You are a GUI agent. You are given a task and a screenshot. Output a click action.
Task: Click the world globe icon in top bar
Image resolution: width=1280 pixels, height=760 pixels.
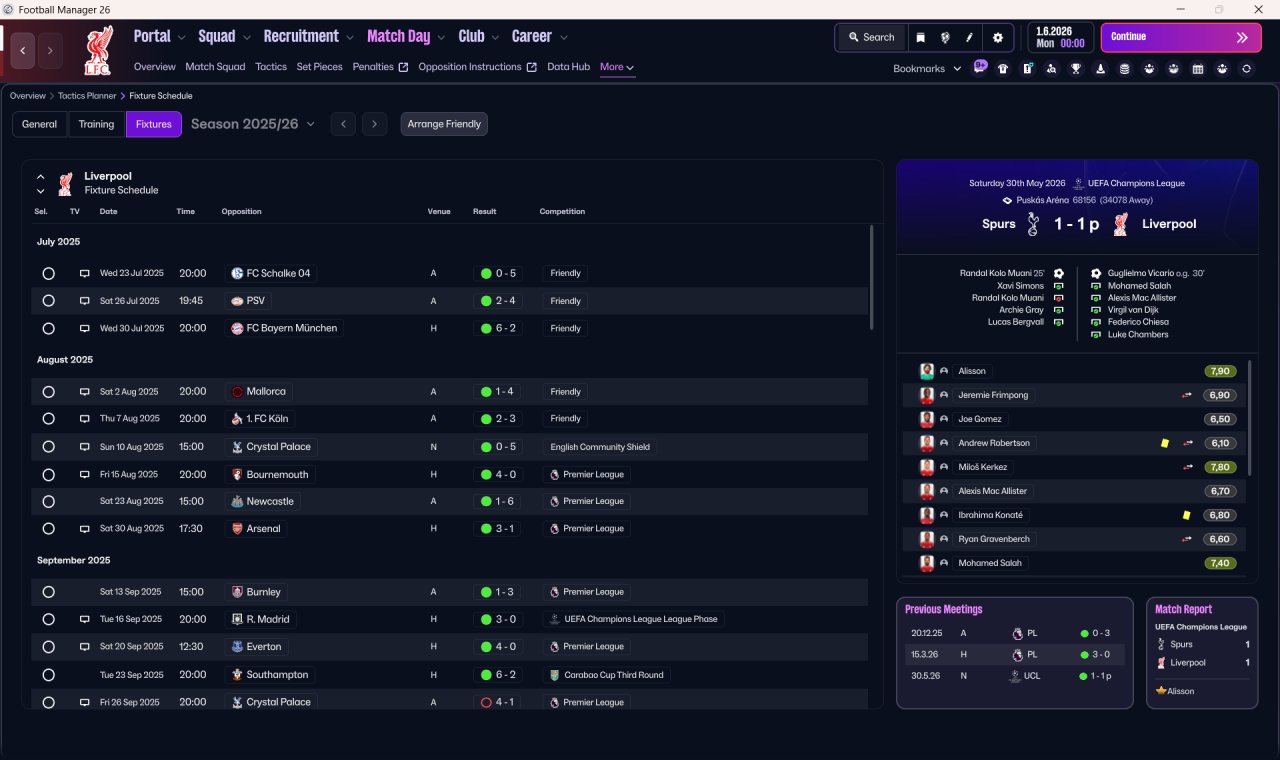tap(945, 37)
